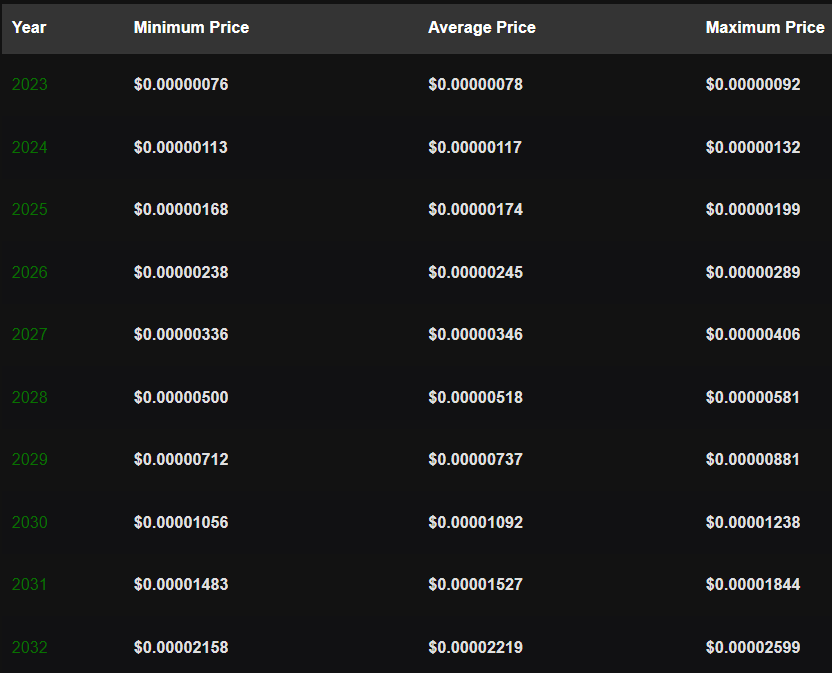Screen dimensions: 832x673
Task: Open the 2026 year link
Action: coord(30,272)
